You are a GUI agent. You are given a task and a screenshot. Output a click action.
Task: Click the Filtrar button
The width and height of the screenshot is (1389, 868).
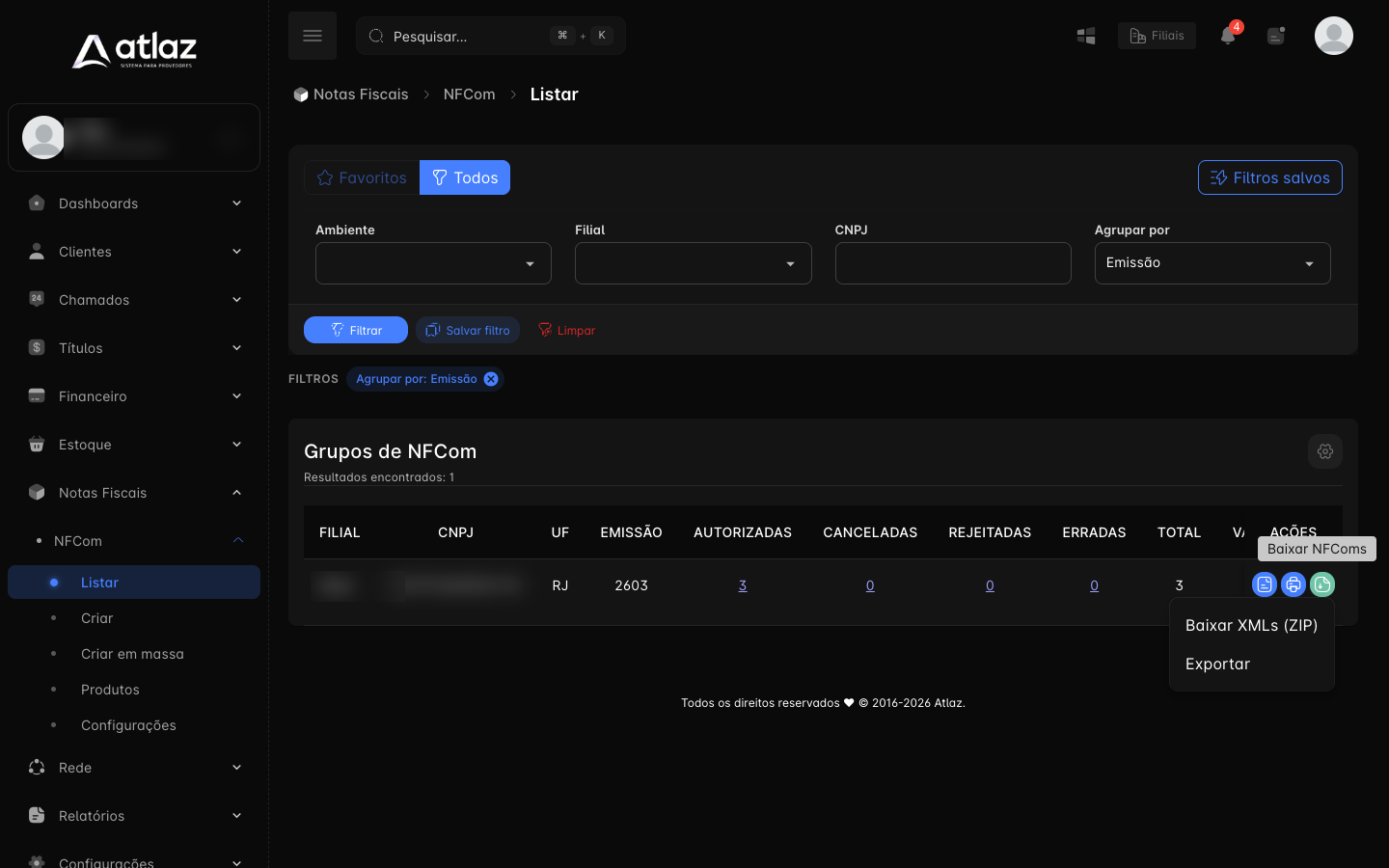click(356, 330)
